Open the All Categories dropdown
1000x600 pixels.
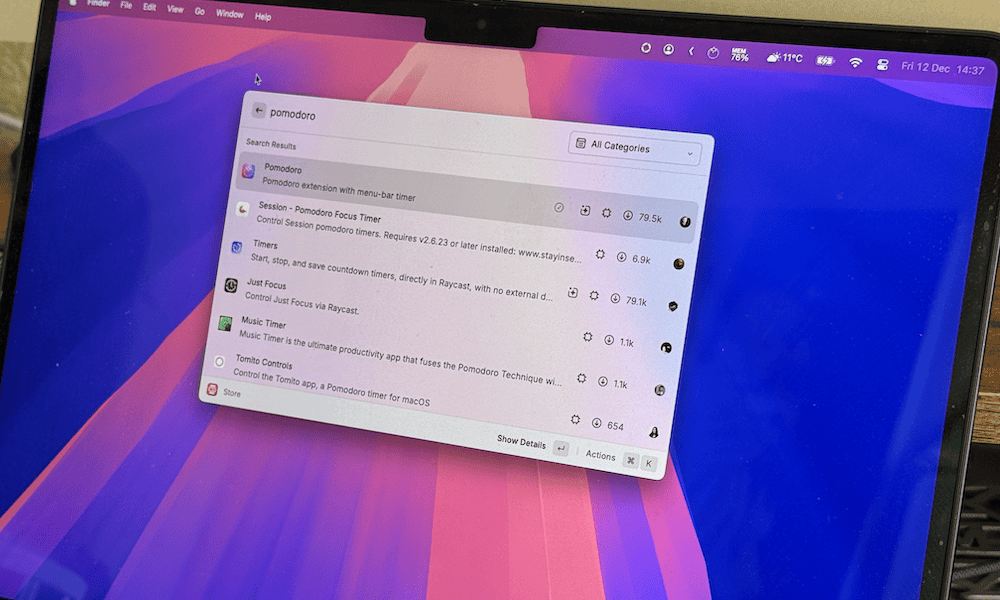[634, 148]
